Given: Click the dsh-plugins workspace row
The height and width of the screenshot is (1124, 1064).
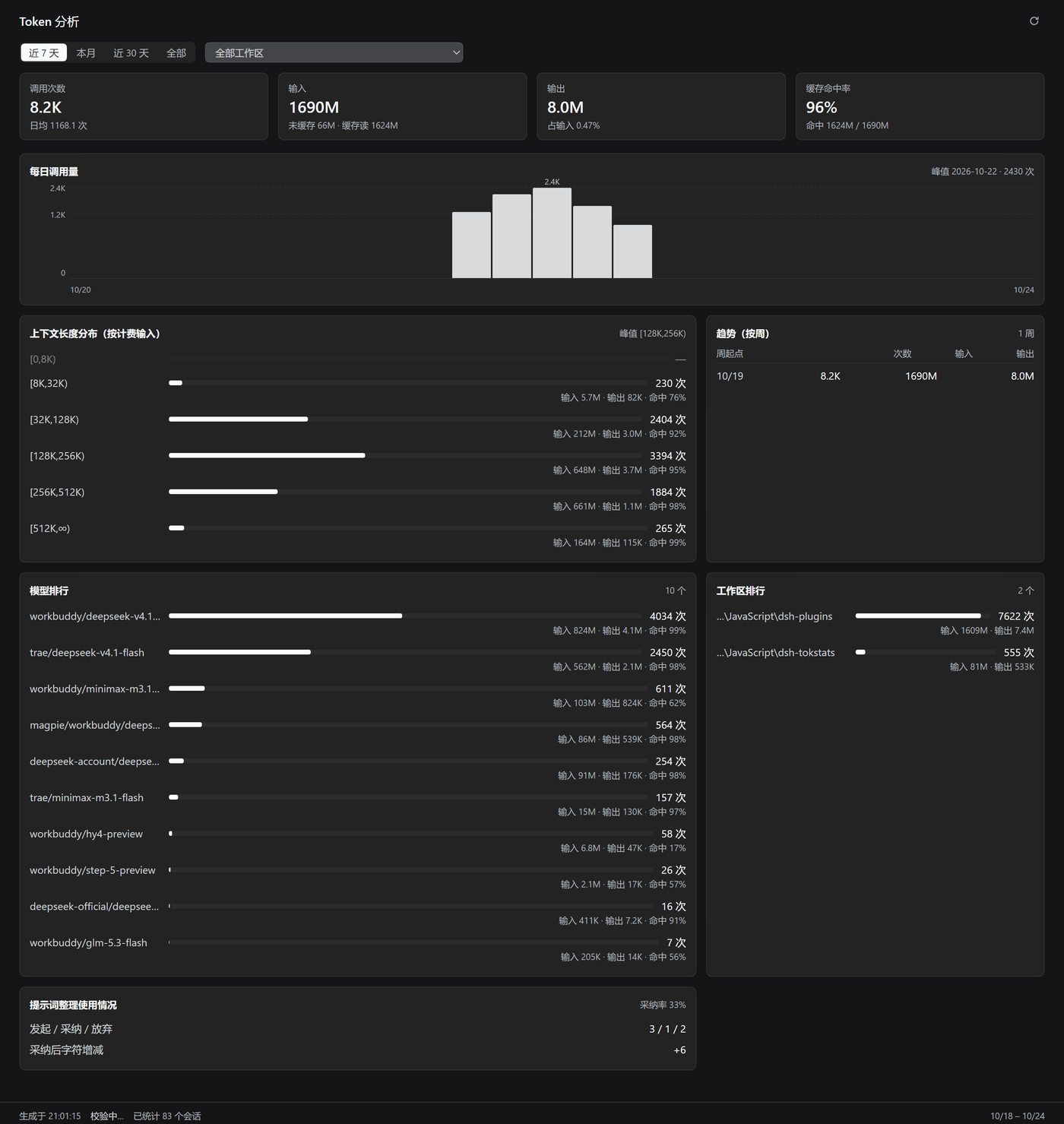Looking at the screenshot, I should pos(875,623).
